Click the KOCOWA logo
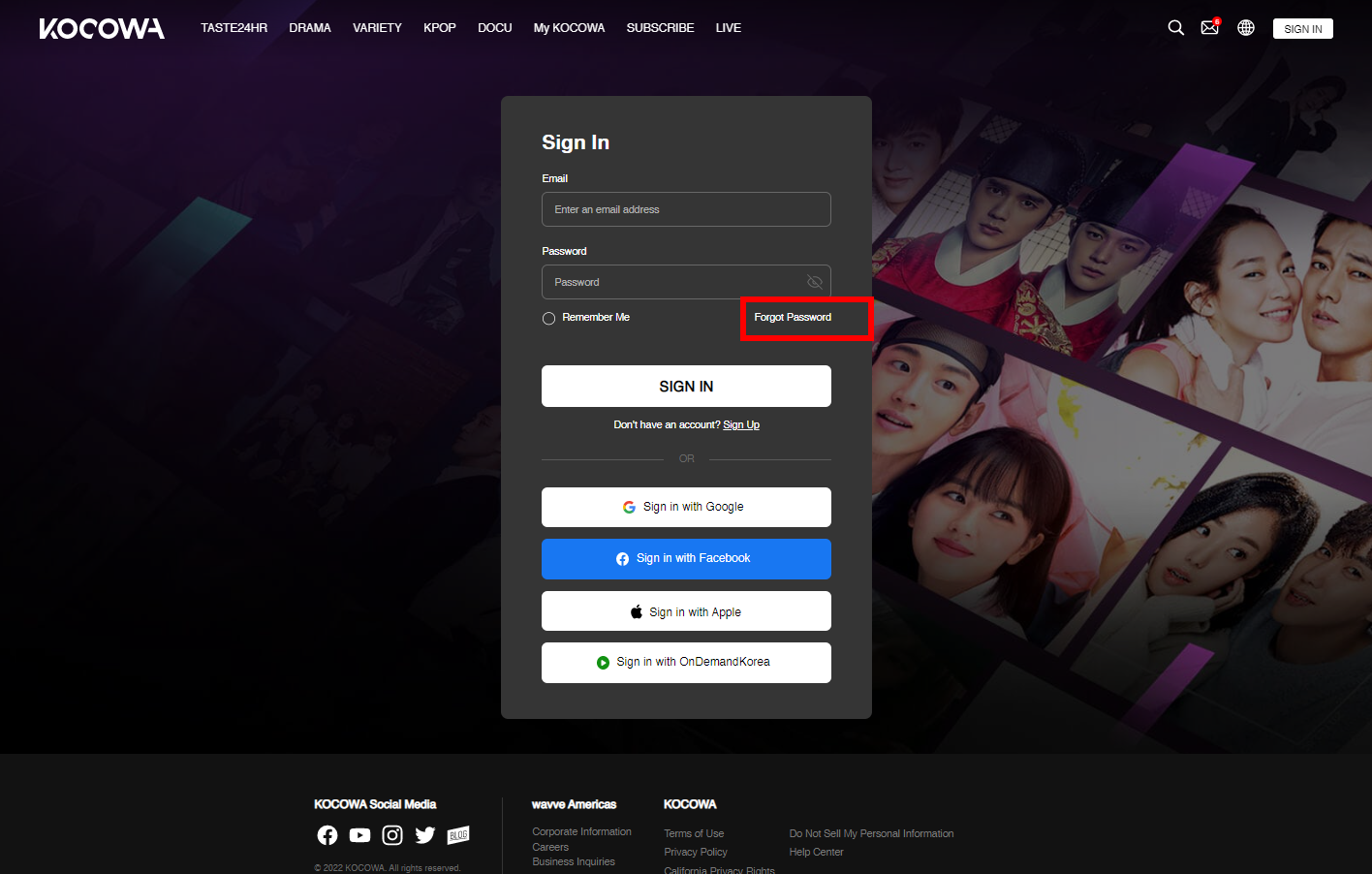Image resolution: width=1372 pixels, height=874 pixels. click(x=102, y=29)
